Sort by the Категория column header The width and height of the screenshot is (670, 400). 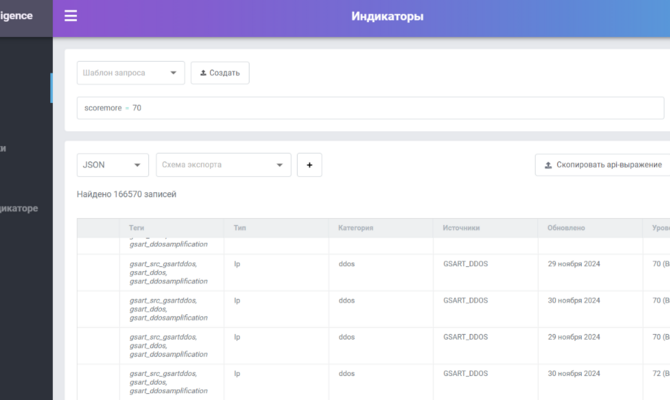pos(356,228)
